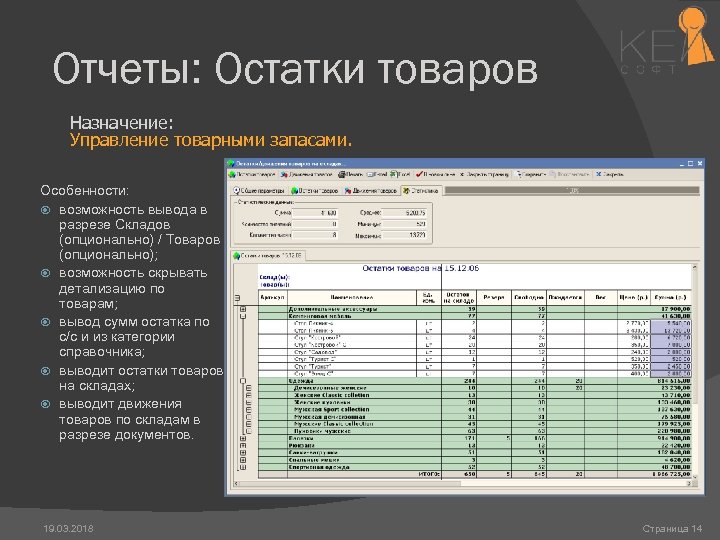Click the Среднее value field

(x=405, y=213)
